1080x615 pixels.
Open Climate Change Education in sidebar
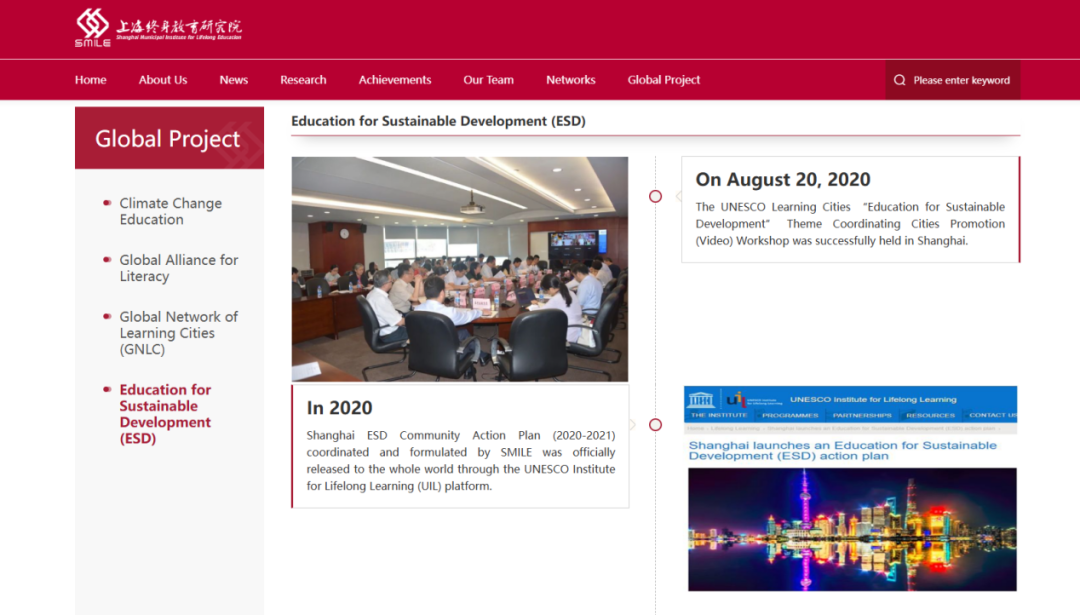click(x=170, y=211)
